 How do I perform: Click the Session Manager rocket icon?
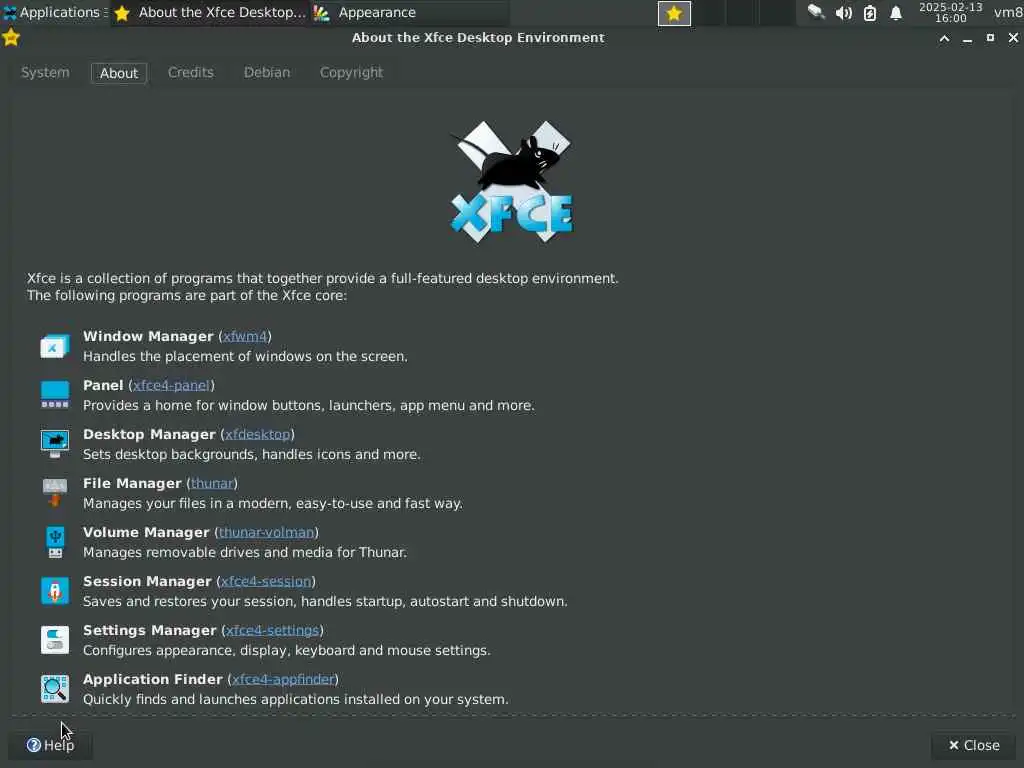[x=55, y=591]
